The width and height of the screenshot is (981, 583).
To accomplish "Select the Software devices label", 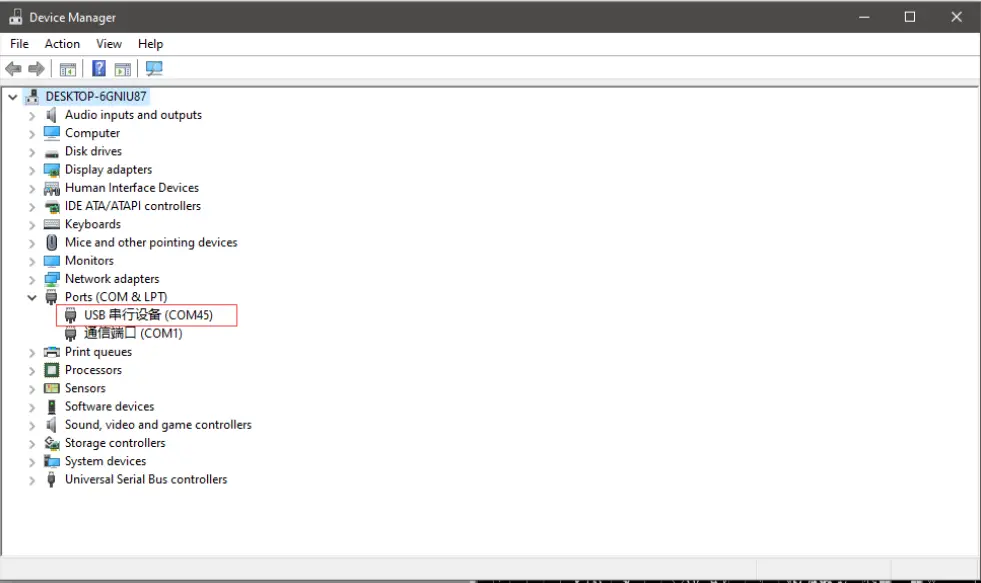I will point(109,407).
